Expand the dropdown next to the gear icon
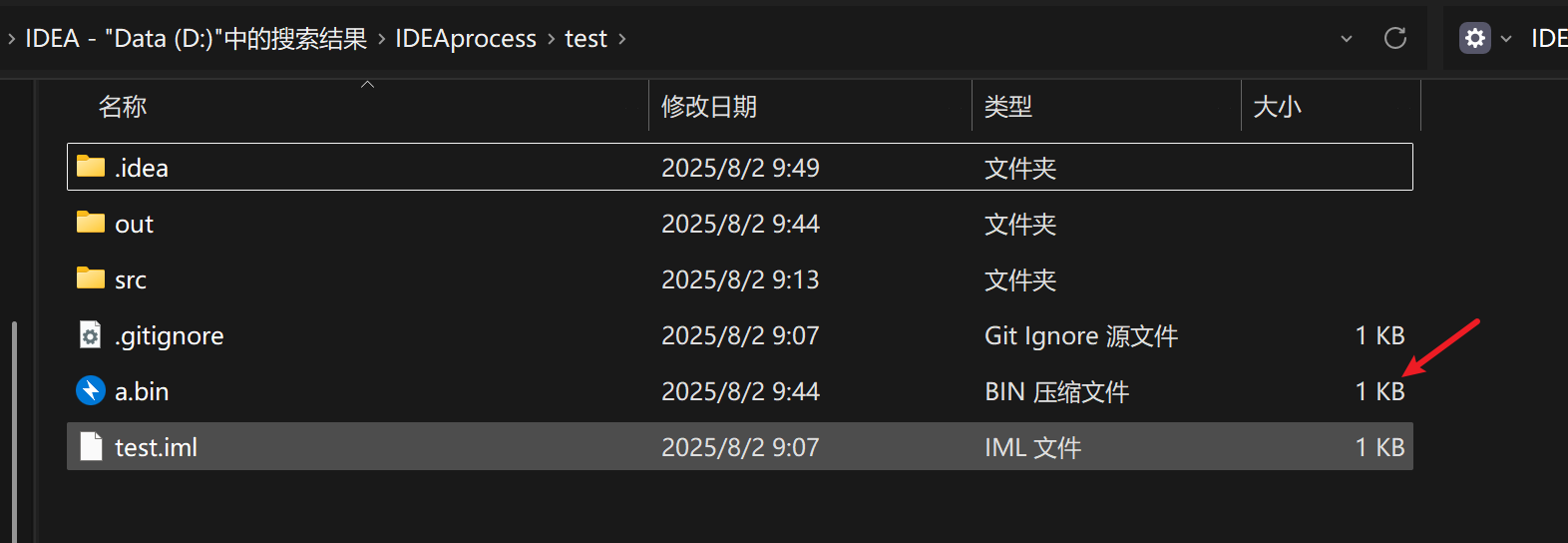 pos(1506,39)
